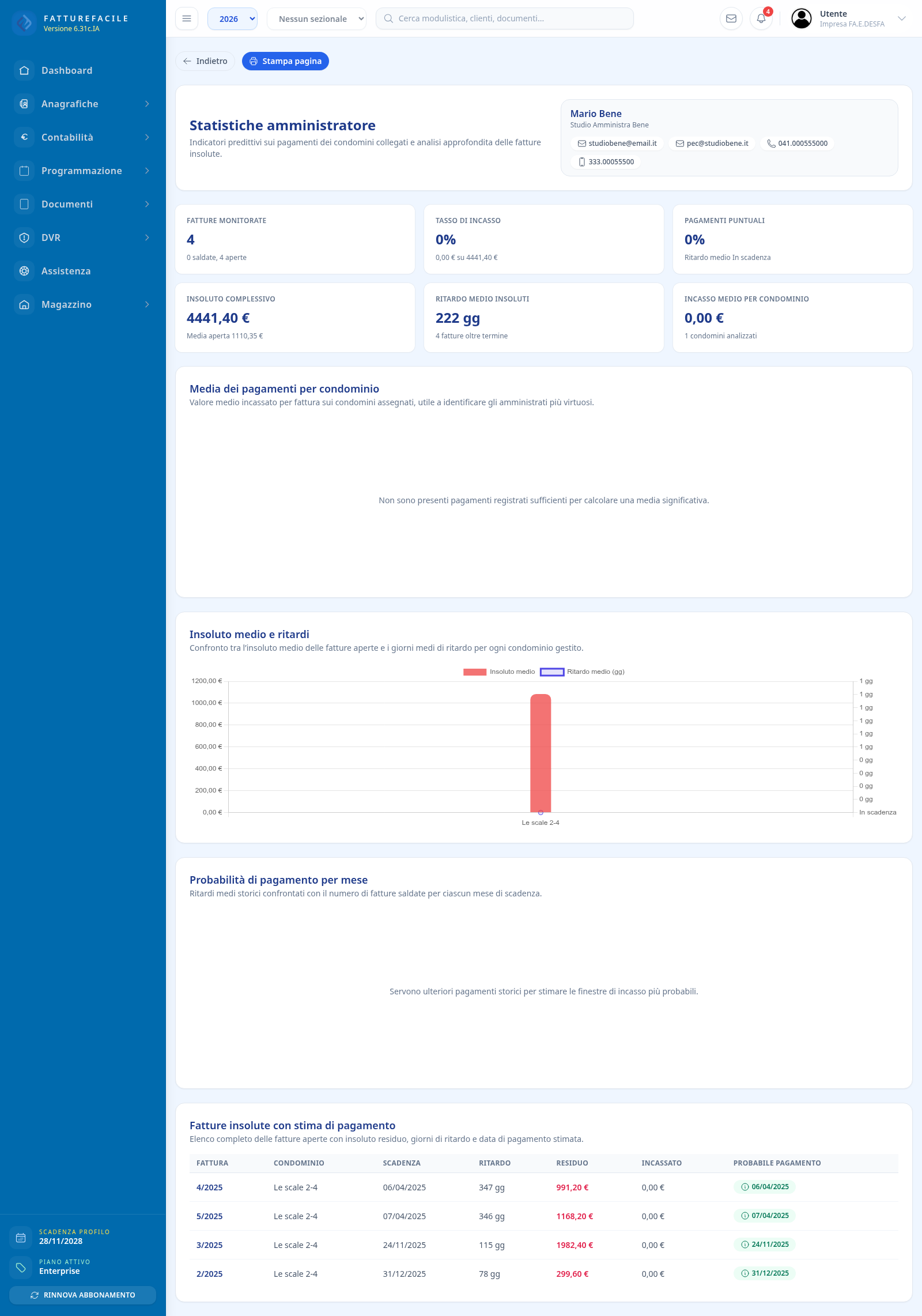This screenshot has height=1316, width=922.
Task: Expand the Documenti submenu chevron
Action: tap(147, 204)
